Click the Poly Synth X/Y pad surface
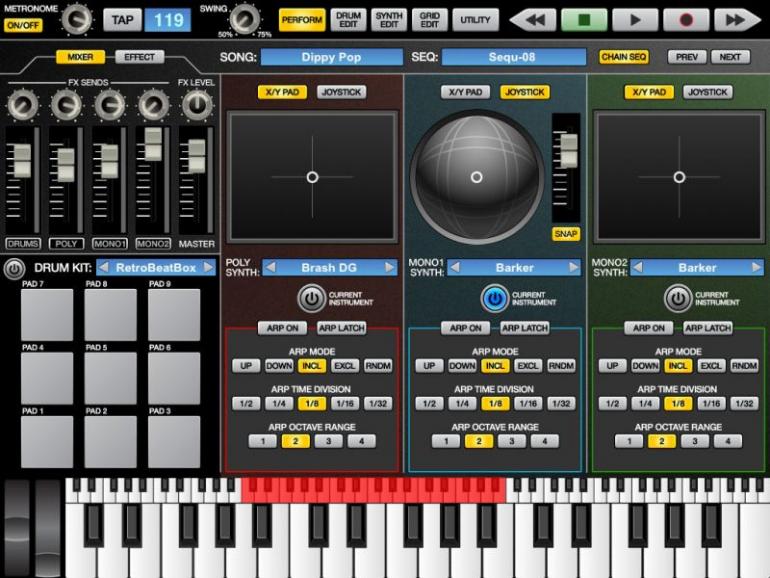This screenshot has width=770, height=578. coord(312,177)
